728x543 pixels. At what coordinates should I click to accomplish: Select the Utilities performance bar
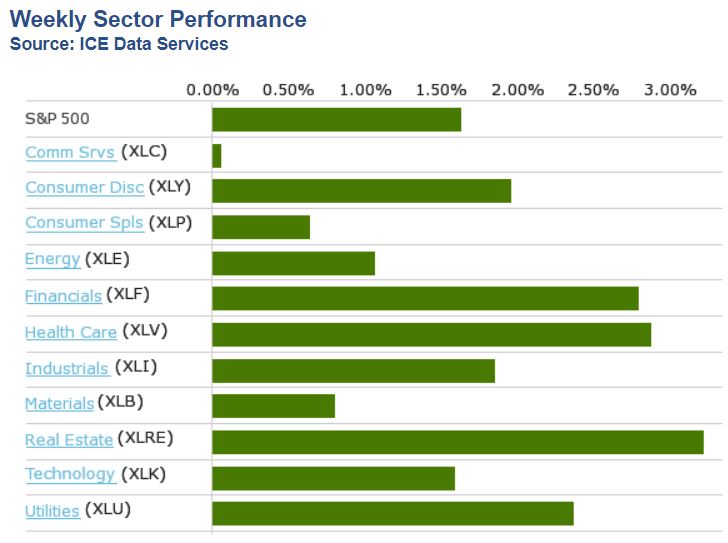(x=392, y=514)
